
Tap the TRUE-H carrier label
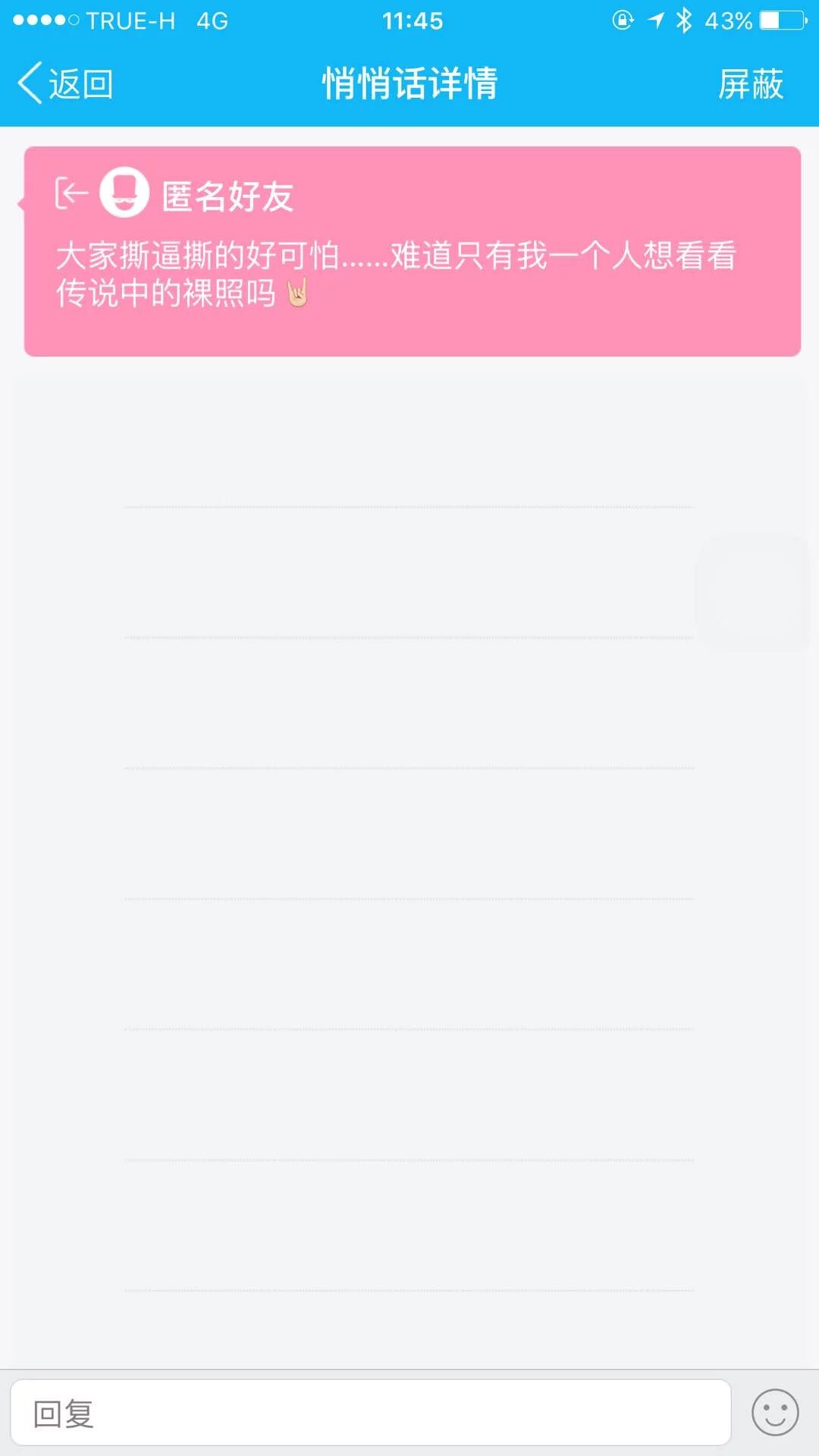tap(130, 20)
